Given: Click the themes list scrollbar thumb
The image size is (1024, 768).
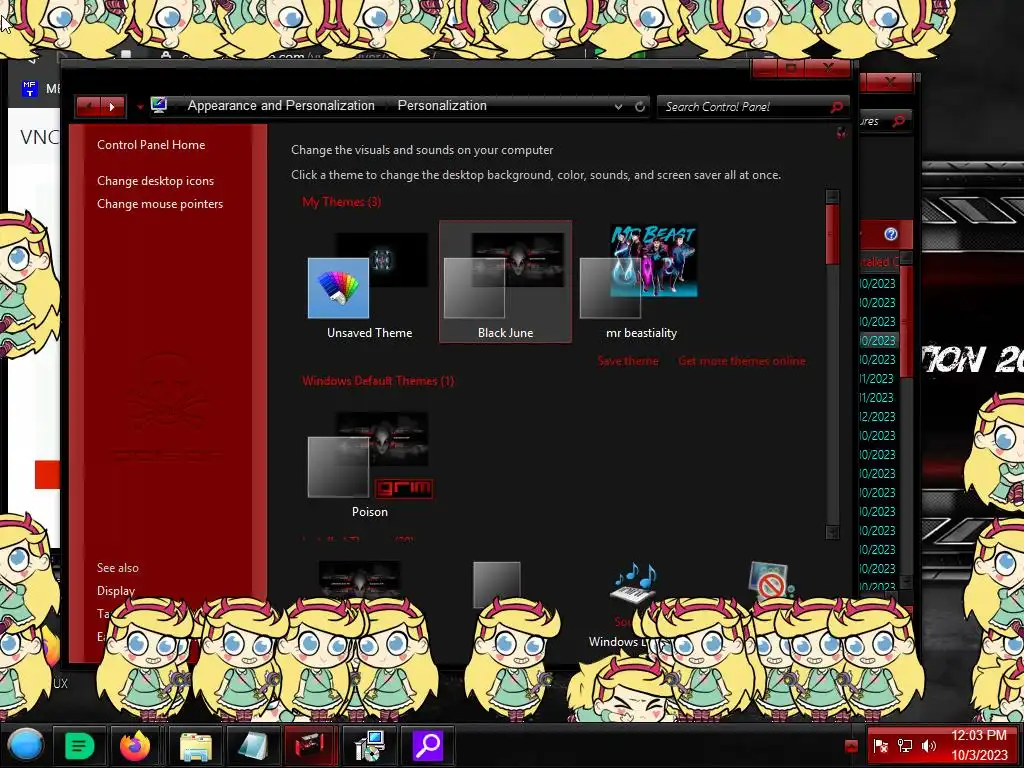Looking at the screenshot, I should click(x=832, y=234).
